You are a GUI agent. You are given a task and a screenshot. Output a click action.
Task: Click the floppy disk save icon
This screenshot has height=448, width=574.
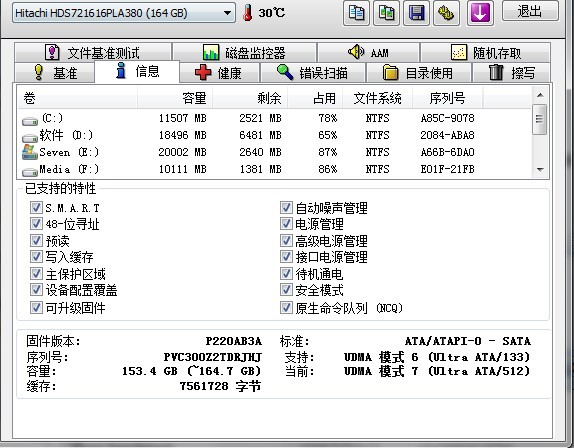pyautogui.click(x=416, y=12)
